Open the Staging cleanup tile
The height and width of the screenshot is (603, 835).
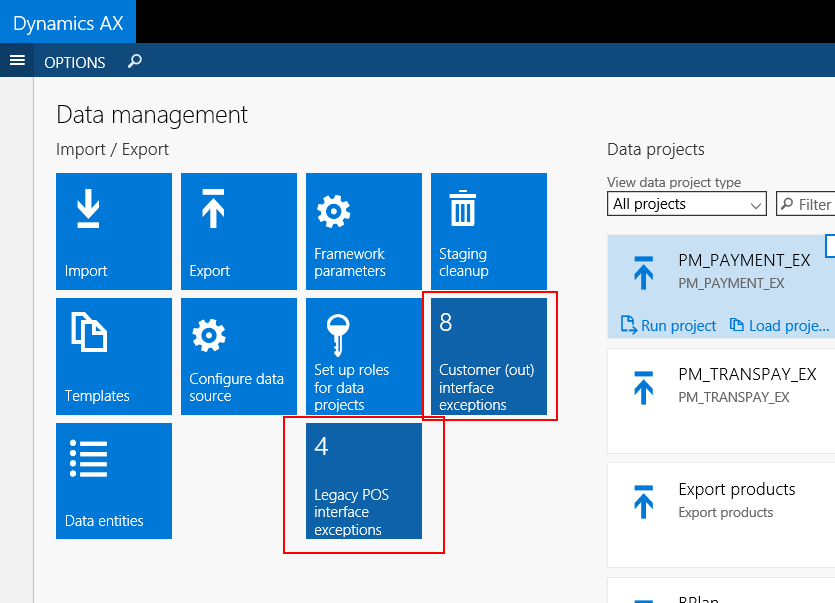[488, 231]
